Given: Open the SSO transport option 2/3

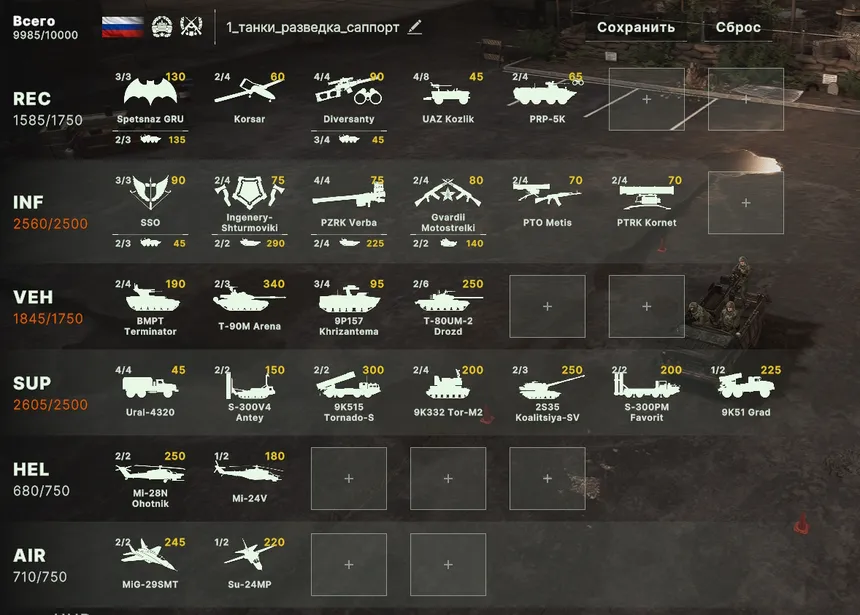Looking at the screenshot, I should click(x=150, y=243).
